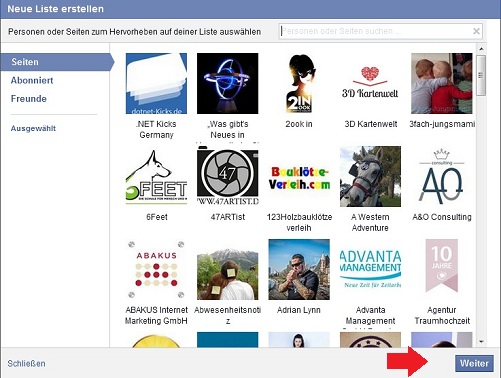Select the A Western Adventure horse photo

coord(370,176)
